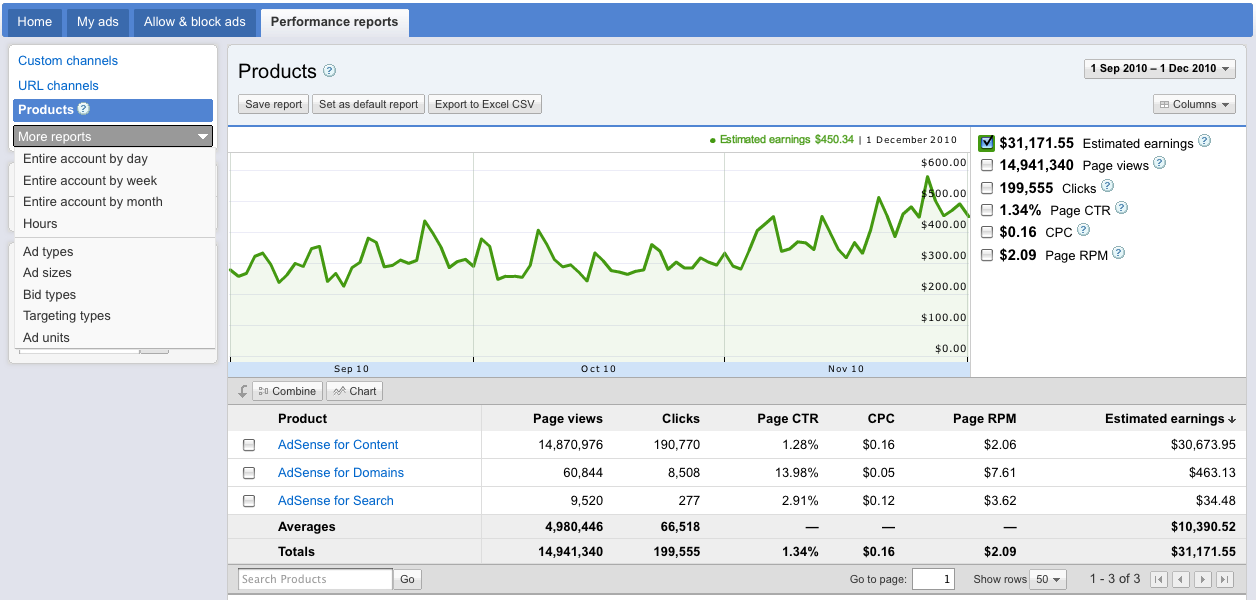Enable Page CTR chart metric checkbox
Image resolution: width=1256 pixels, height=600 pixels.
point(988,210)
